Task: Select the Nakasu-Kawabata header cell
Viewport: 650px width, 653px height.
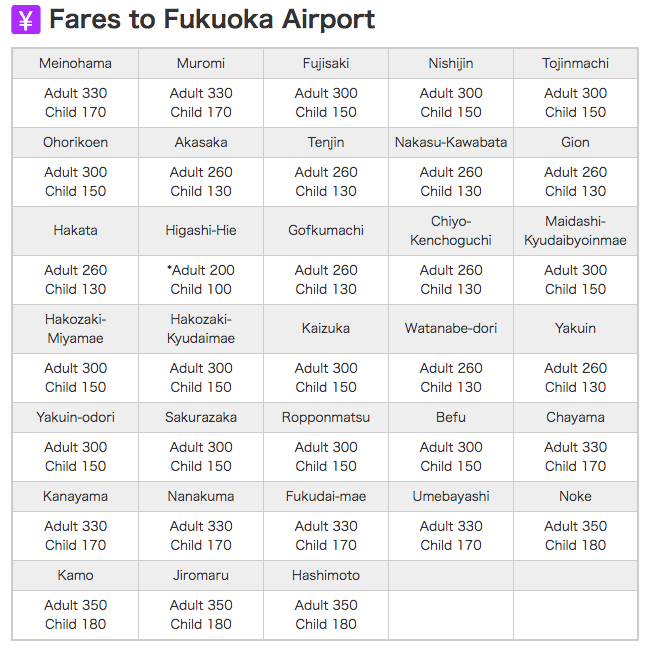Action: pos(451,142)
